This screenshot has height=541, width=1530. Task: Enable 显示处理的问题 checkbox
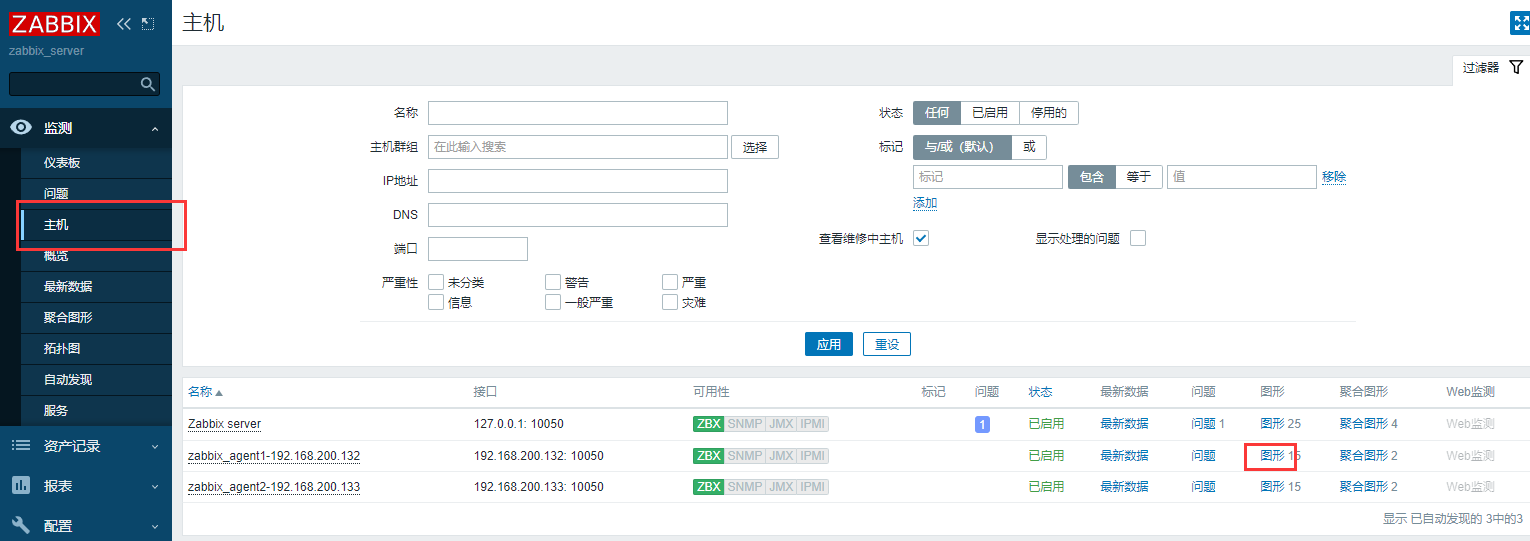[x=1137, y=238]
